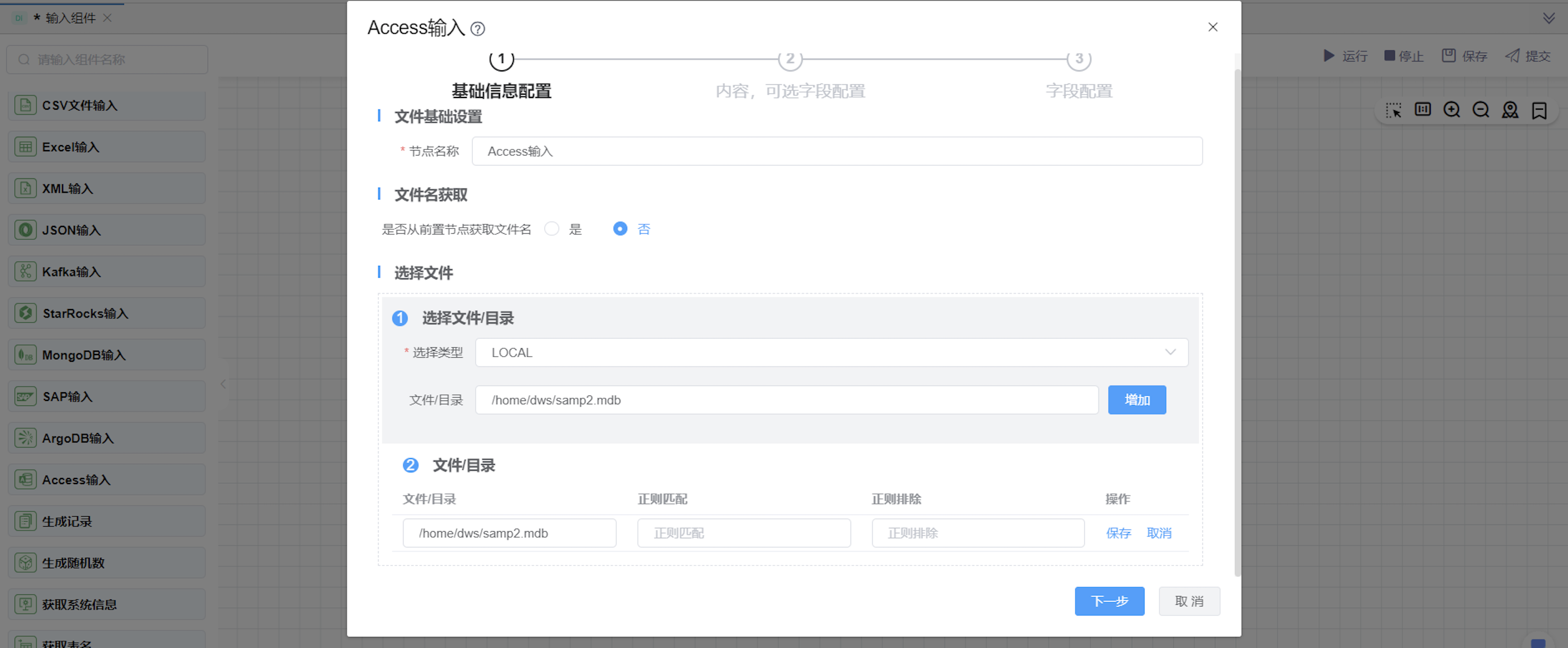This screenshot has width=1568, height=648.
Task: Select the 否 radio option
Action: point(620,229)
